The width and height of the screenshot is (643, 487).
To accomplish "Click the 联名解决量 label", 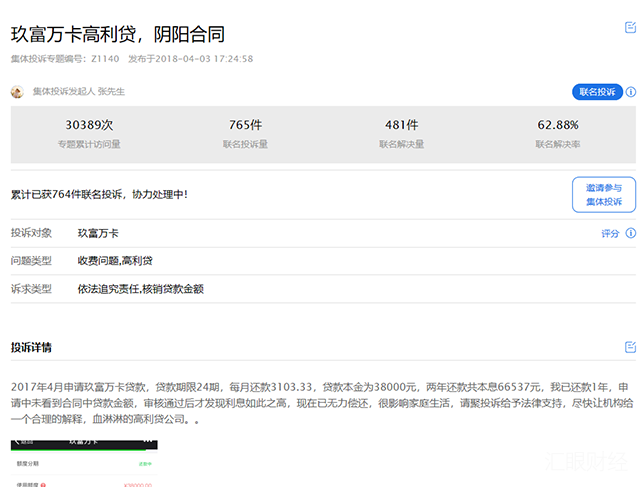I will [x=401, y=144].
